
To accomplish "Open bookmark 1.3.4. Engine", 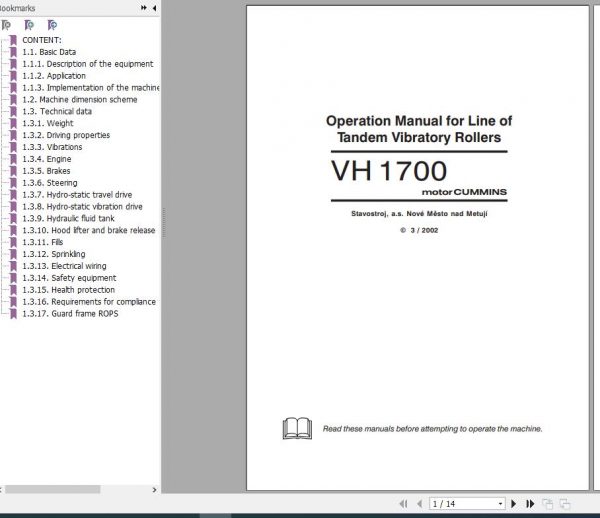I will [47, 159].
